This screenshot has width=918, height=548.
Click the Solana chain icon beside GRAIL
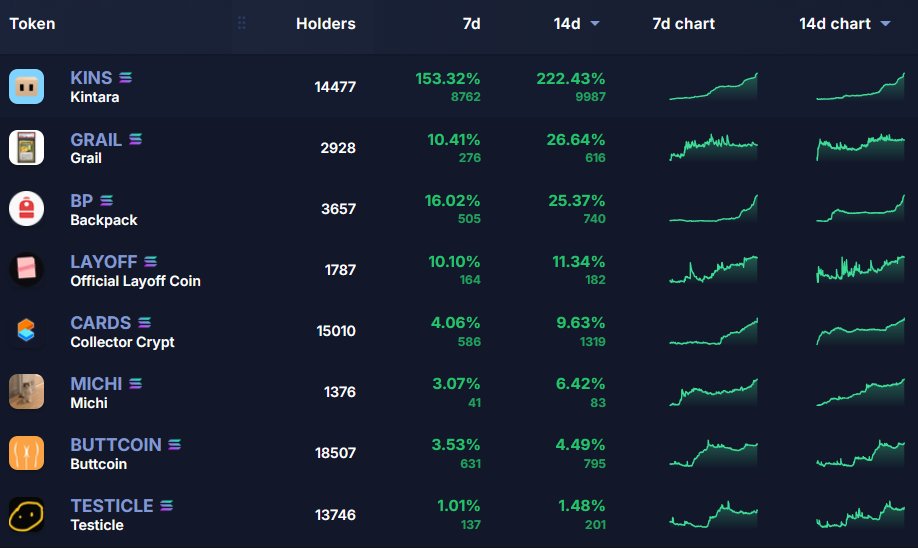(x=135, y=139)
